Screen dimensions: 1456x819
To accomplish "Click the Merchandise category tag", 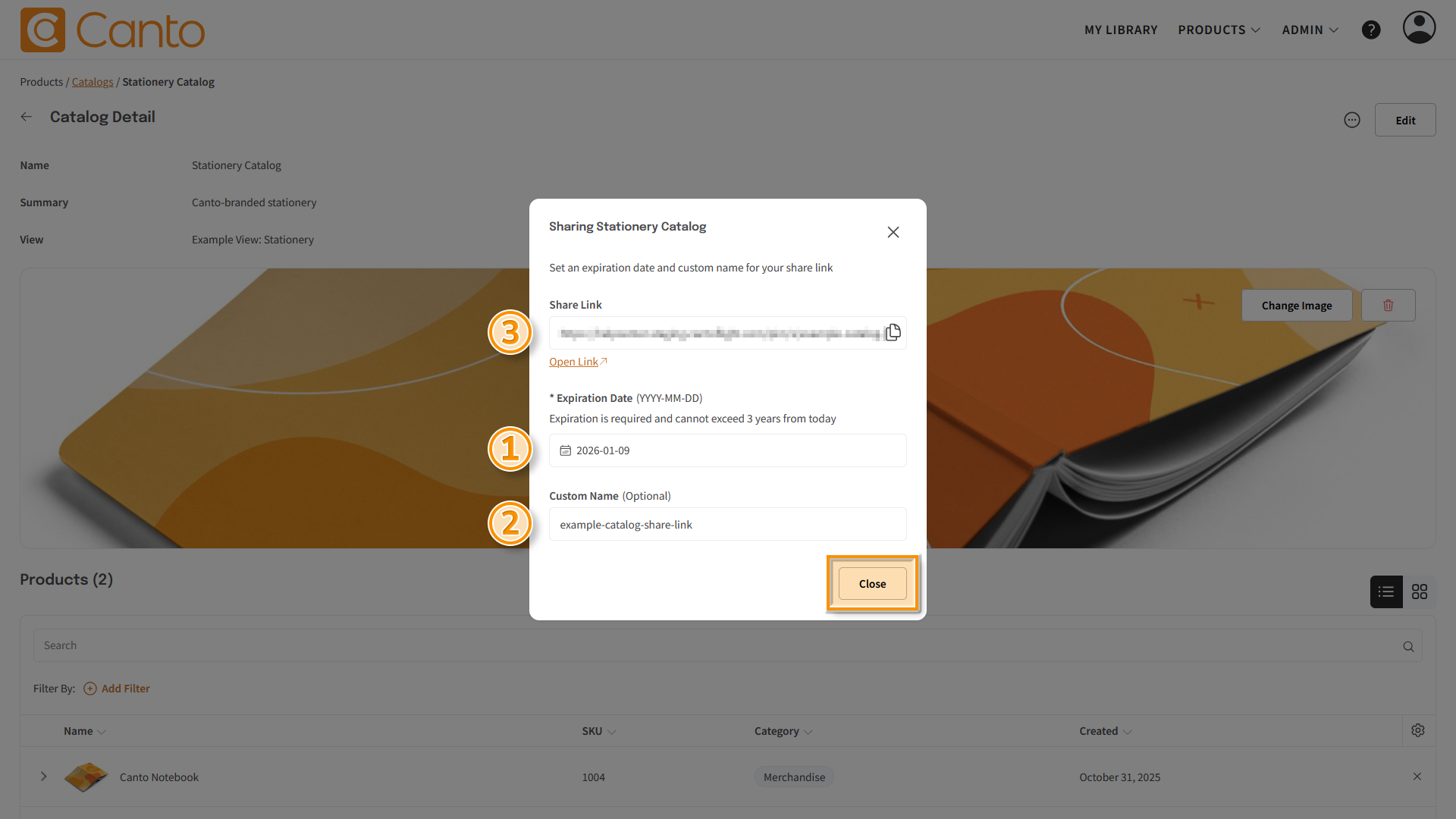I will (794, 777).
